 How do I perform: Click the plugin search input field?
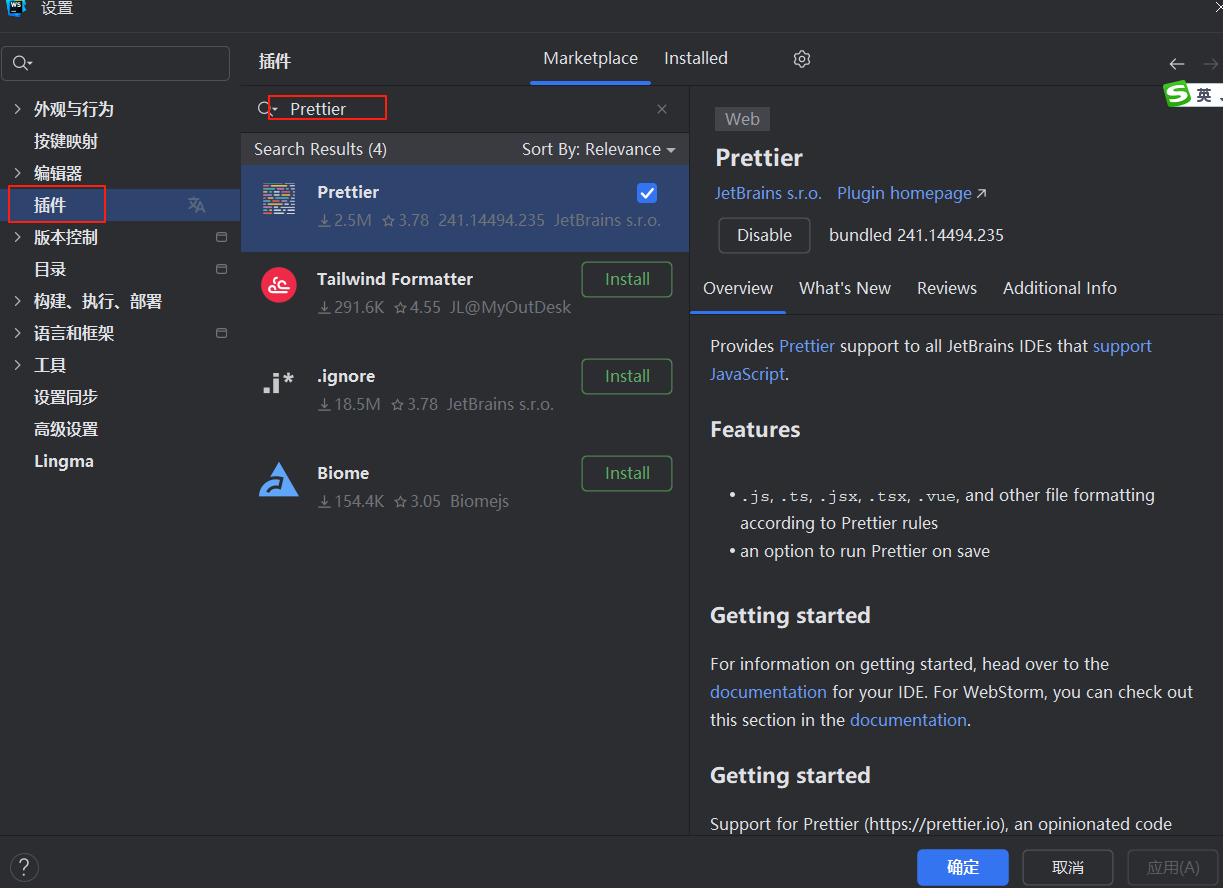(460, 109)
